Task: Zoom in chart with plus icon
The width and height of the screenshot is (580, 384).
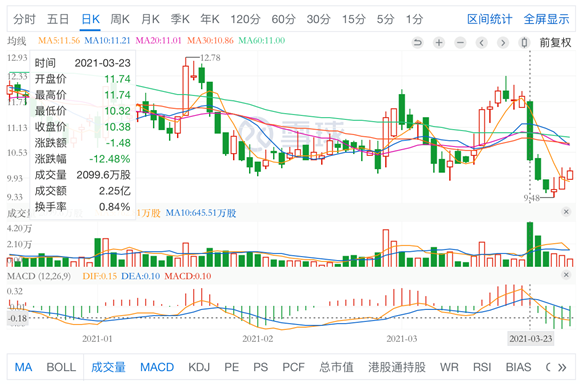Action: [x=439, y=43]
